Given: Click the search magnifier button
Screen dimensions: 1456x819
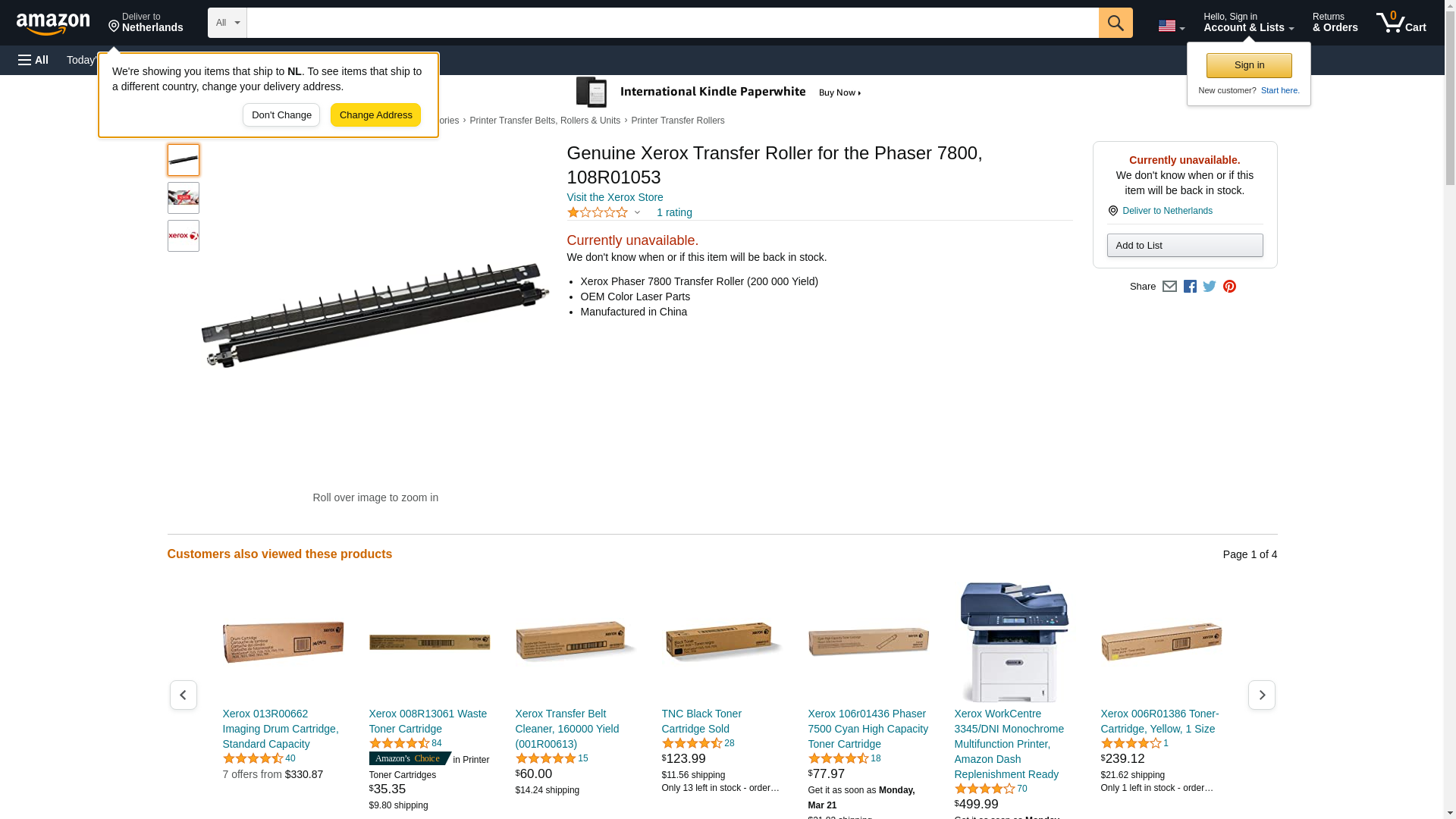Looking at the screenshot, I should tap(1115, 23).
